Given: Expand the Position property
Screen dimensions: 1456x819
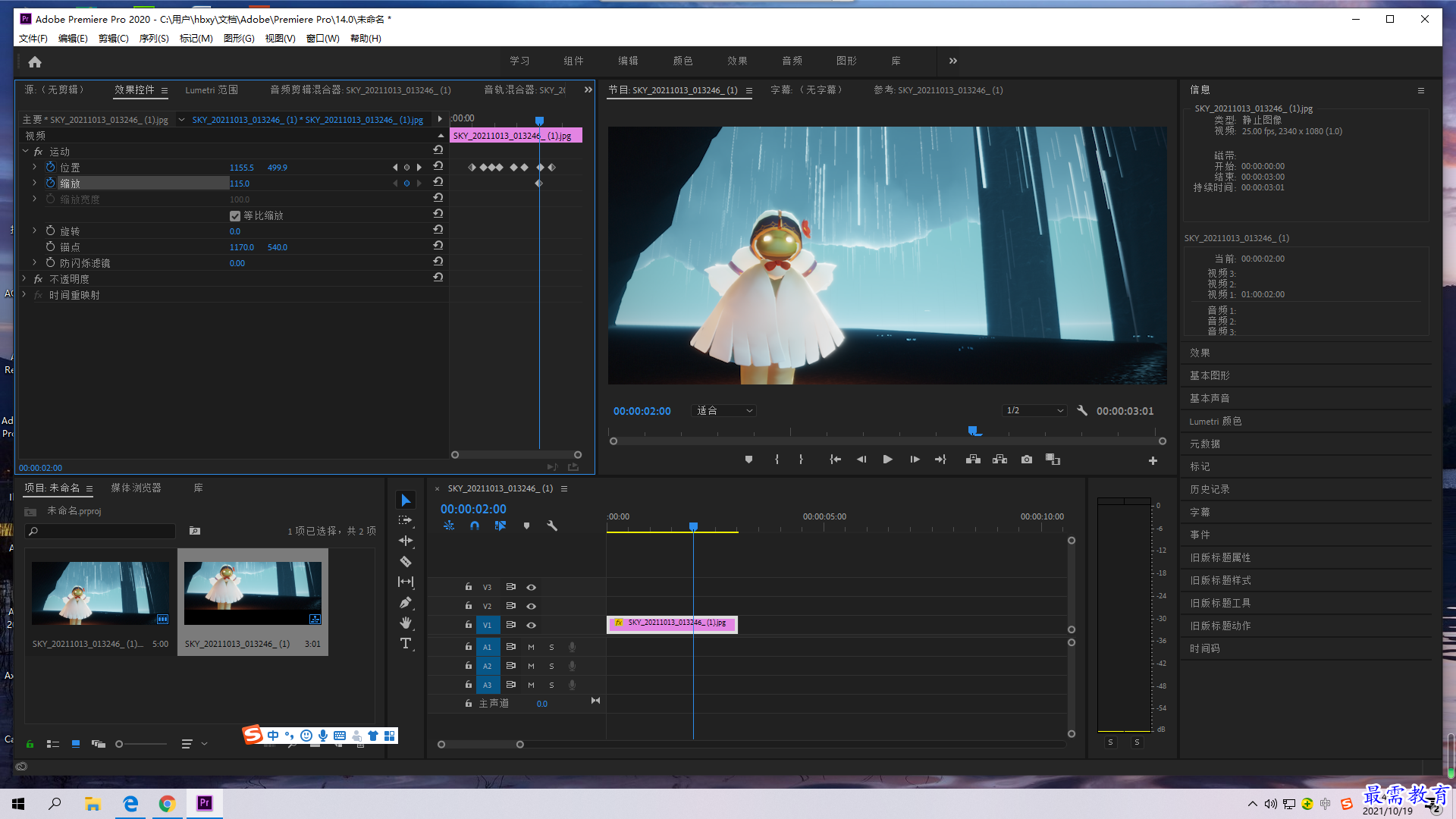Looking at the screenshot, I should 34,167.
